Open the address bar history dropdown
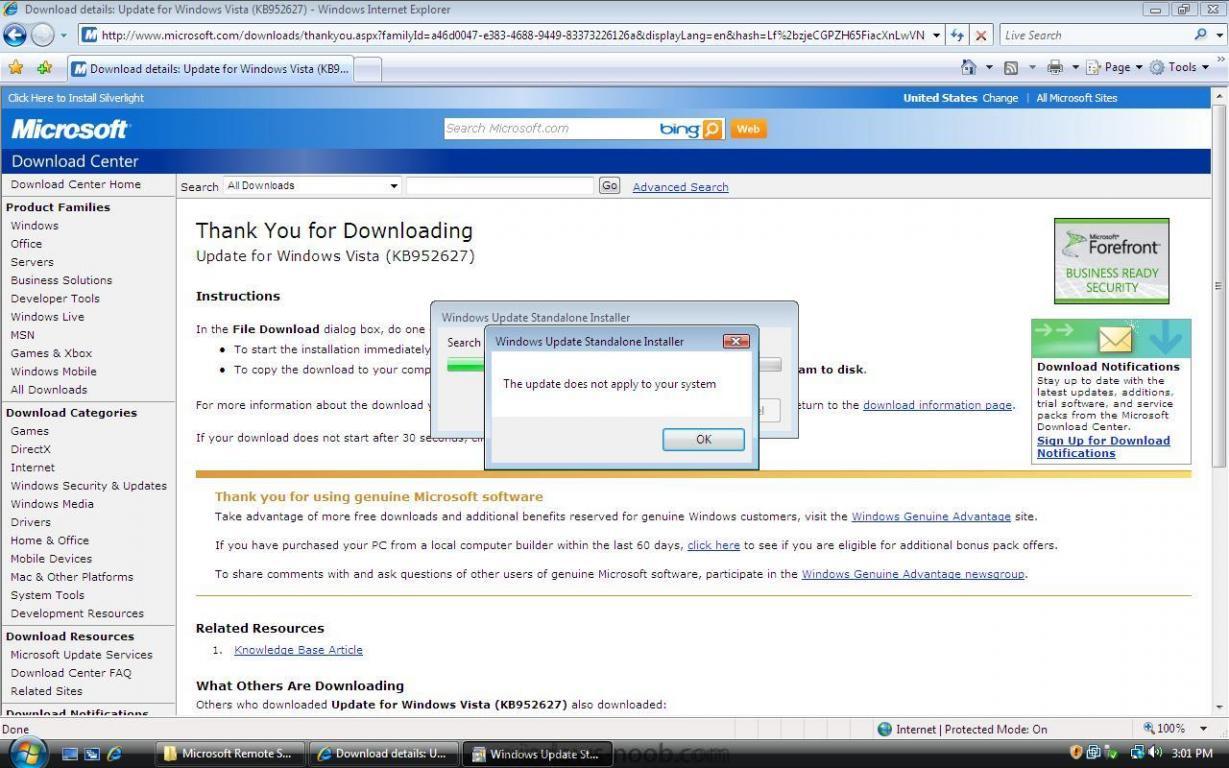The width and height of the screenshot is (1229, 768). [x=936, y=35]
